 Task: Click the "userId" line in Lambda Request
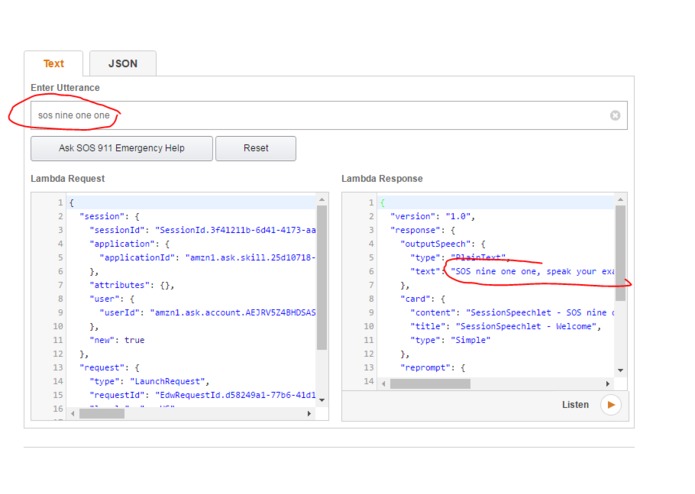[207, 312]
